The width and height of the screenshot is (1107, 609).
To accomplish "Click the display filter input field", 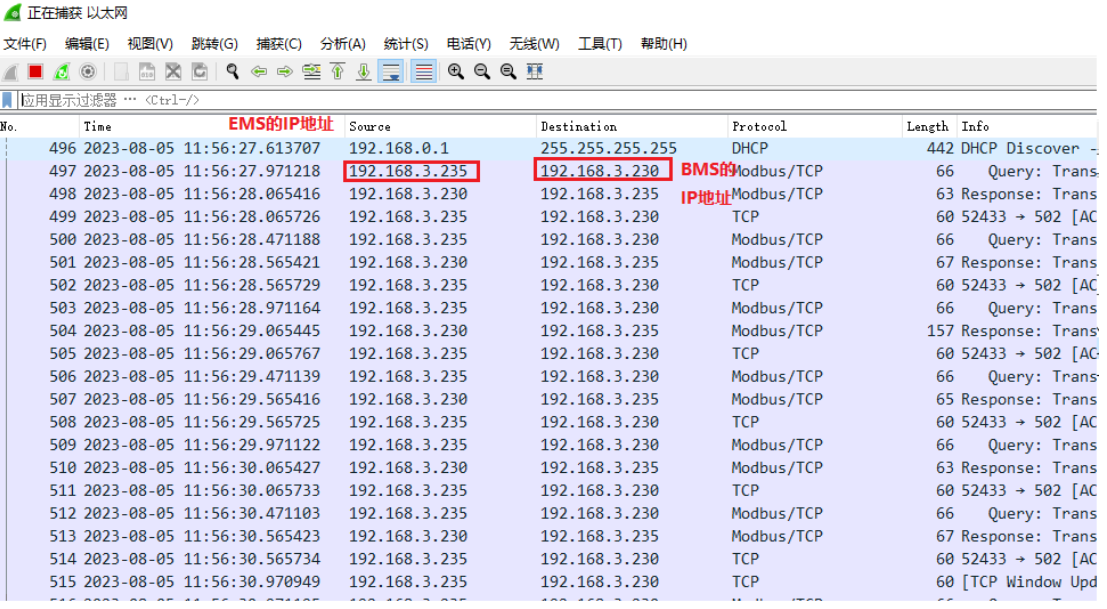I will 558,100.
